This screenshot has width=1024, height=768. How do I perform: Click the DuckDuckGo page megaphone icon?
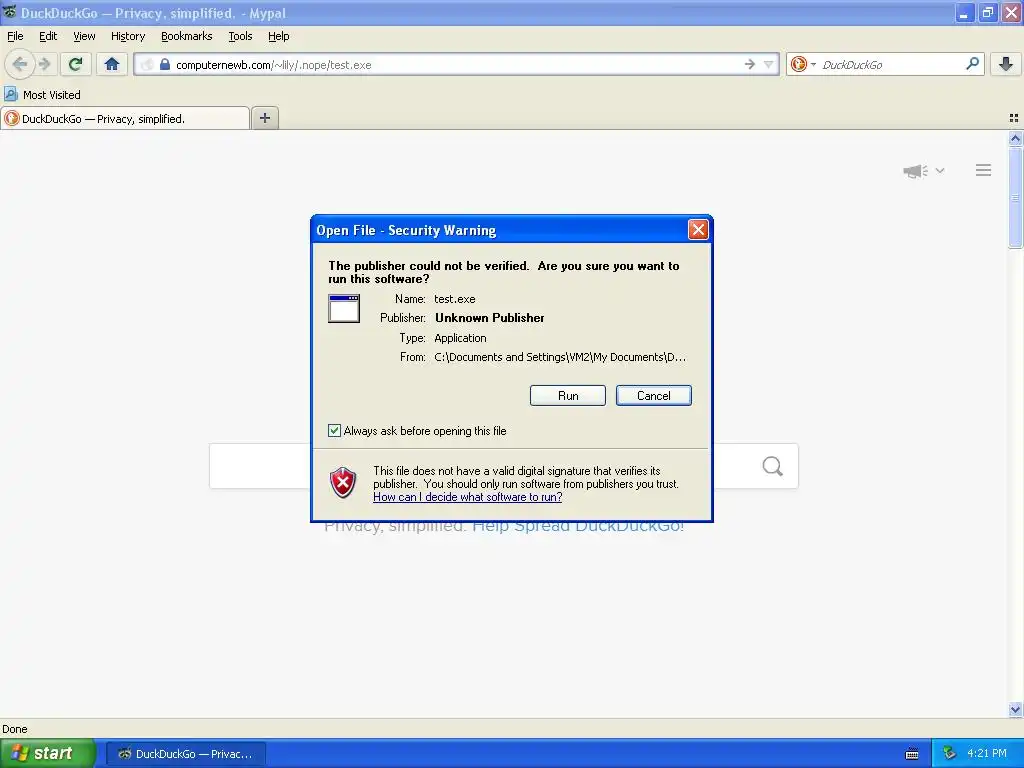[x=916, y=171]
